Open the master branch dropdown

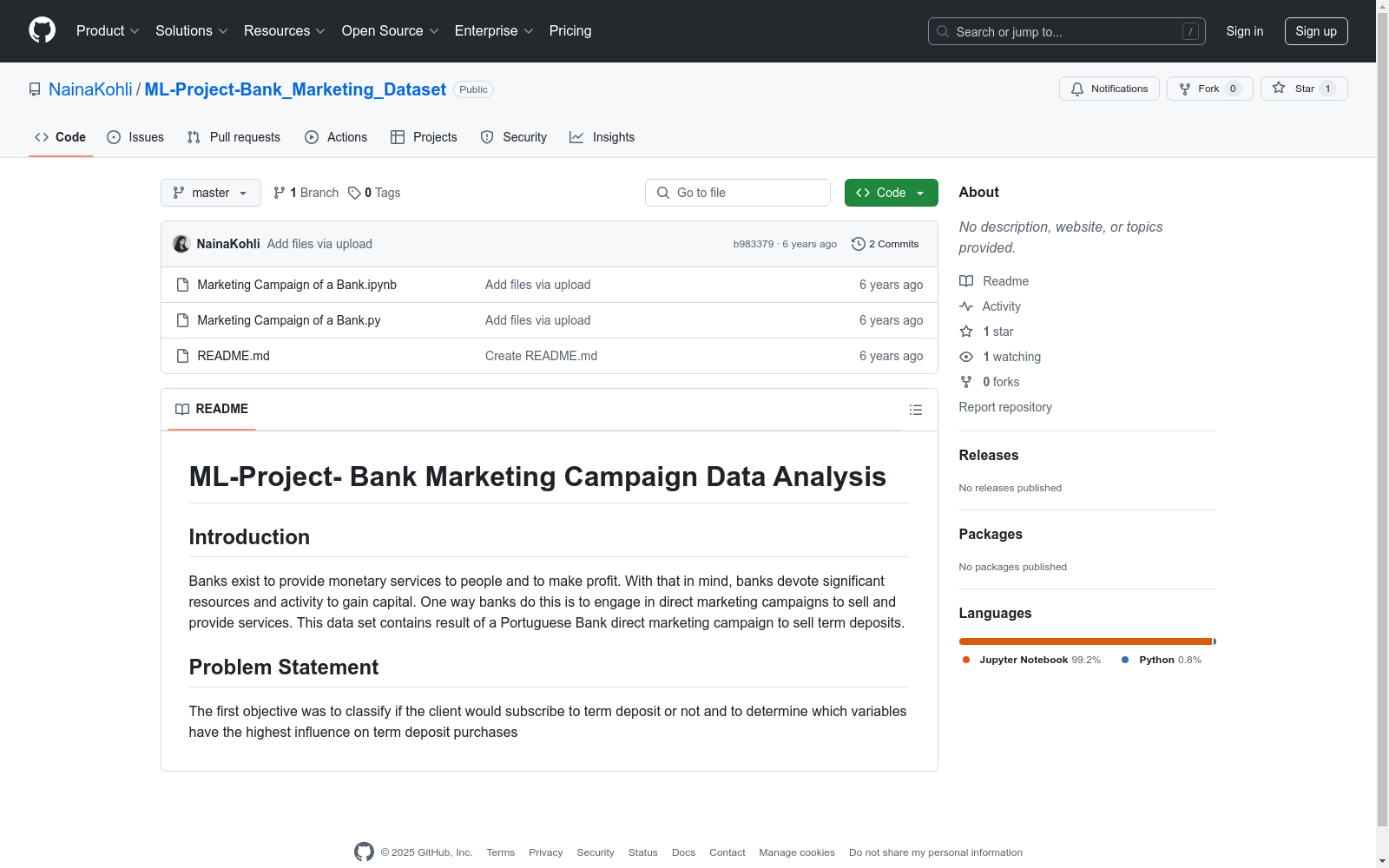[211, 193]
